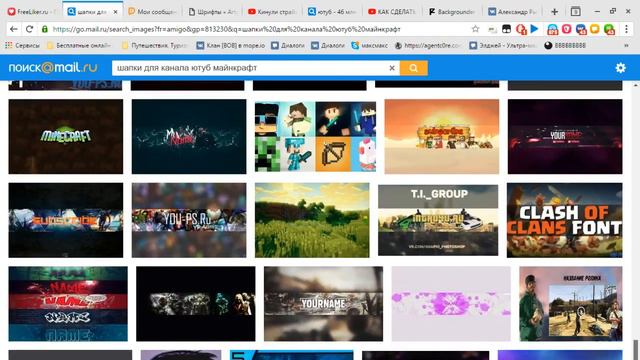Click the поиск@mail.ru logo

click(53, 68)
